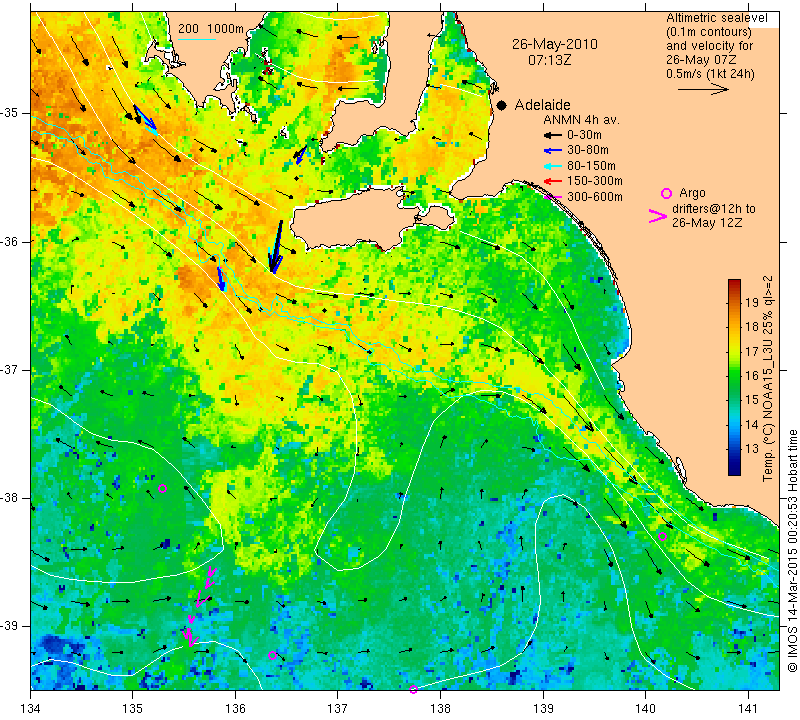Click the magenta 300-600m legend arrow
This screenshot has width=800, height=720.
[x=553, y=197]
